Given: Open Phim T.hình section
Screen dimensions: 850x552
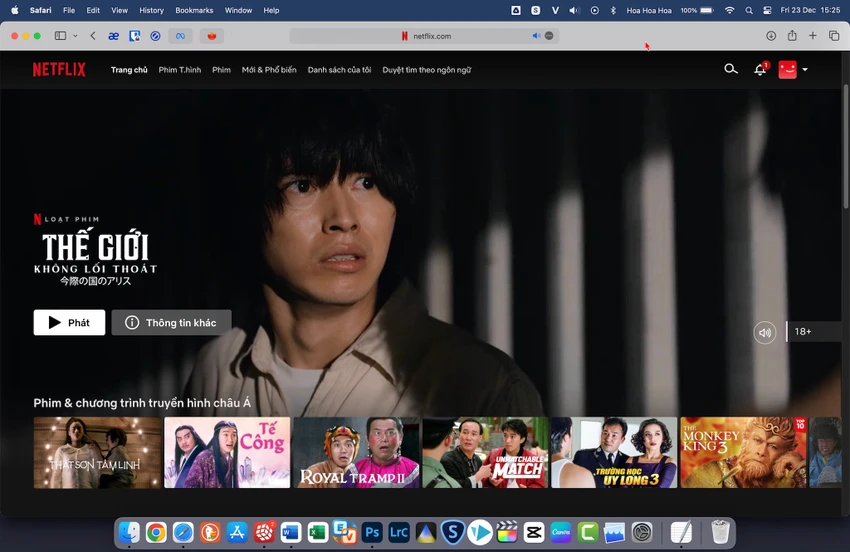Looking at the screenshot, I should click(x=179, y=70).
